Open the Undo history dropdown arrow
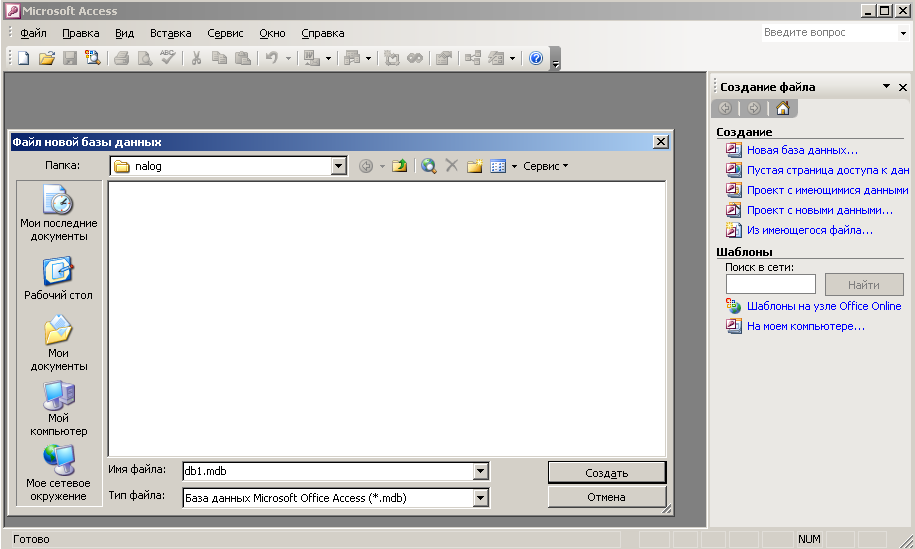This screenshot has width=915, height=549. pyautogui.click(x=288, y=58)
